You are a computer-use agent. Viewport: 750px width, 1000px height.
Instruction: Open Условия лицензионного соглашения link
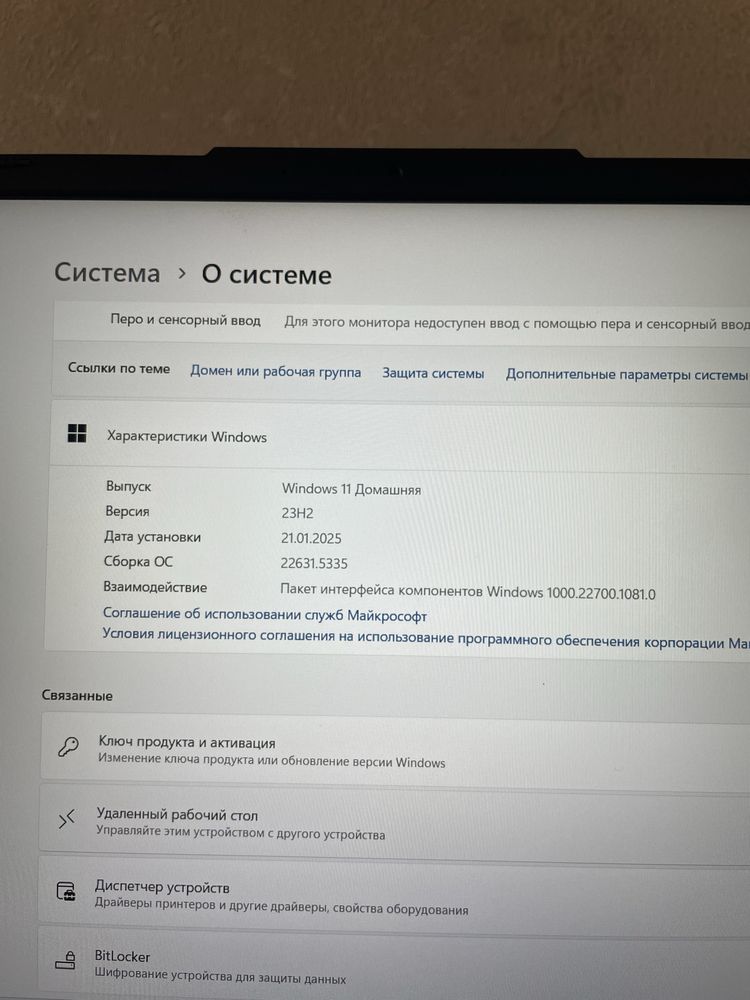point(426,638)
